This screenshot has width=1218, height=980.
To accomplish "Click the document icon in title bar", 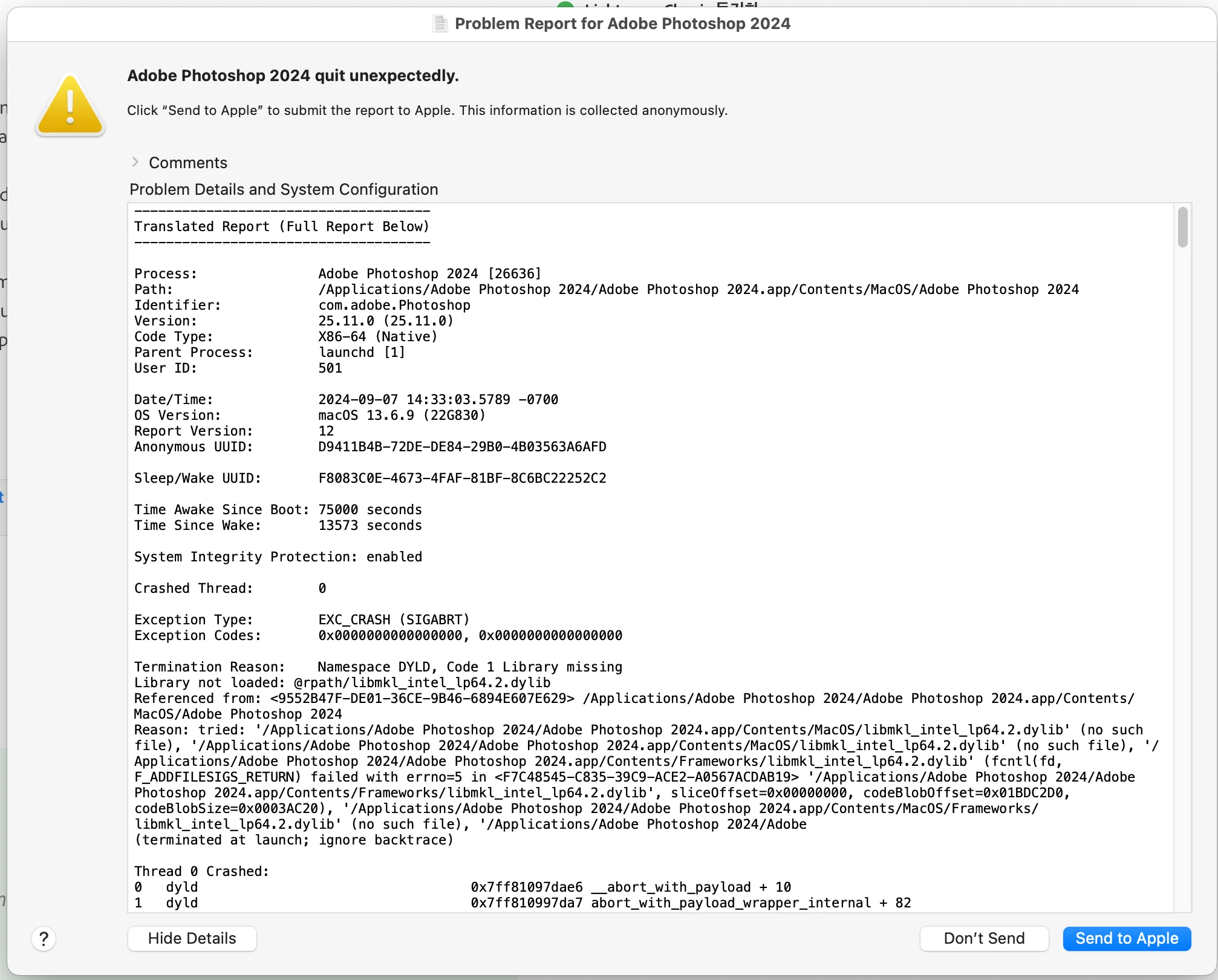I will [x=440, y=24].
